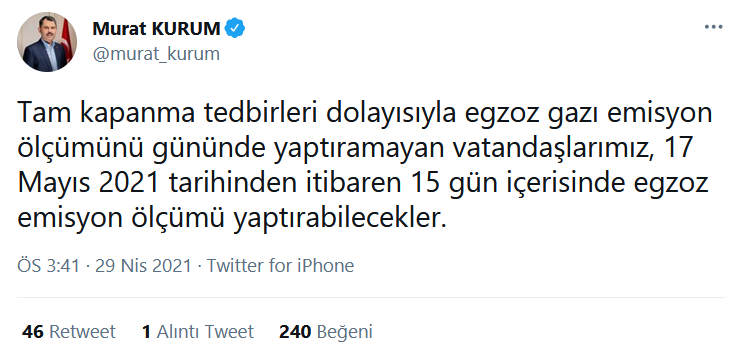Open the three-dot more options menu
The height and width of the screenshot is (360, 744).
click(x=713, y=28)
